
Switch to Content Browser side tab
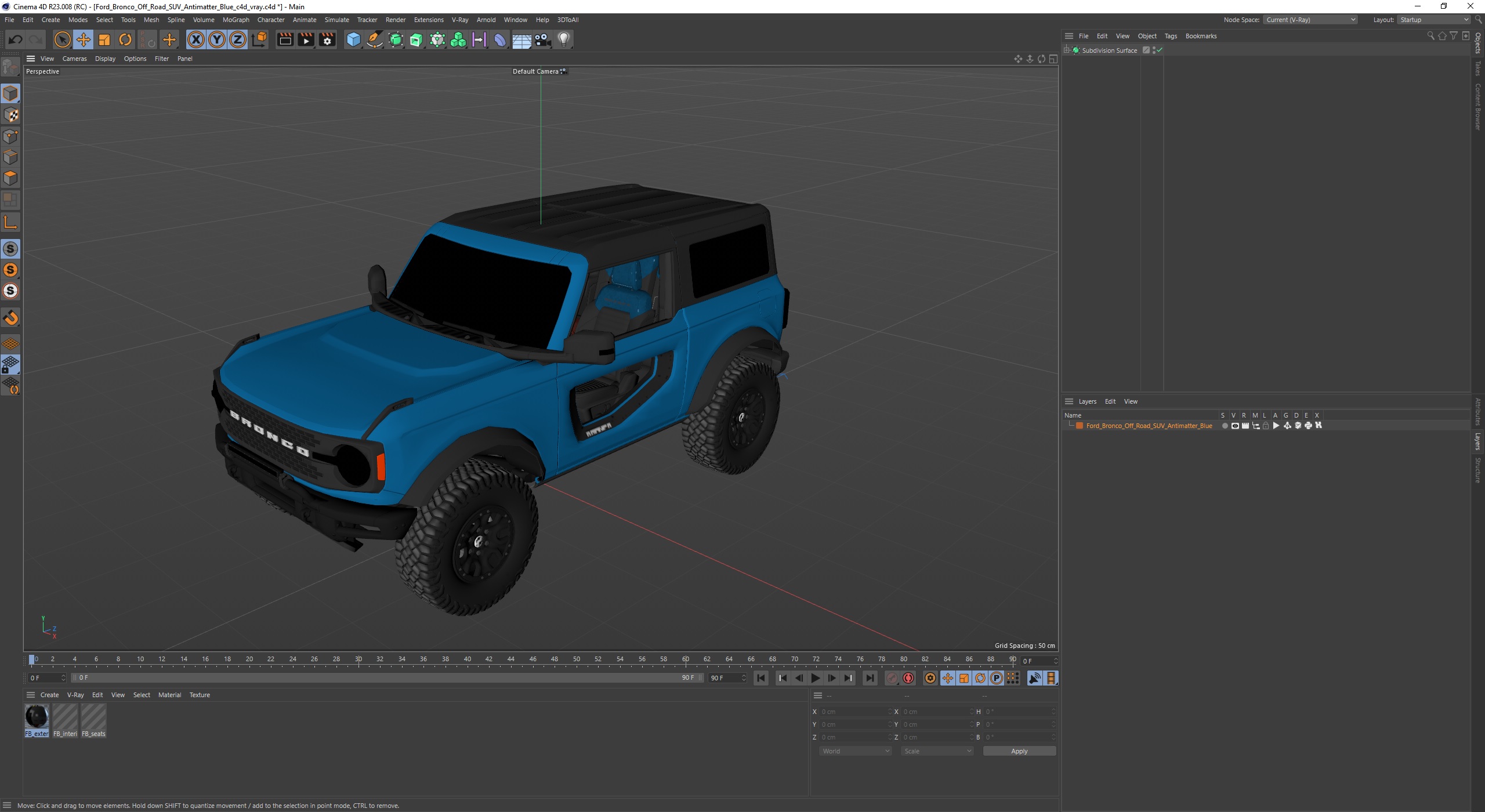(x=1478, y=107)
